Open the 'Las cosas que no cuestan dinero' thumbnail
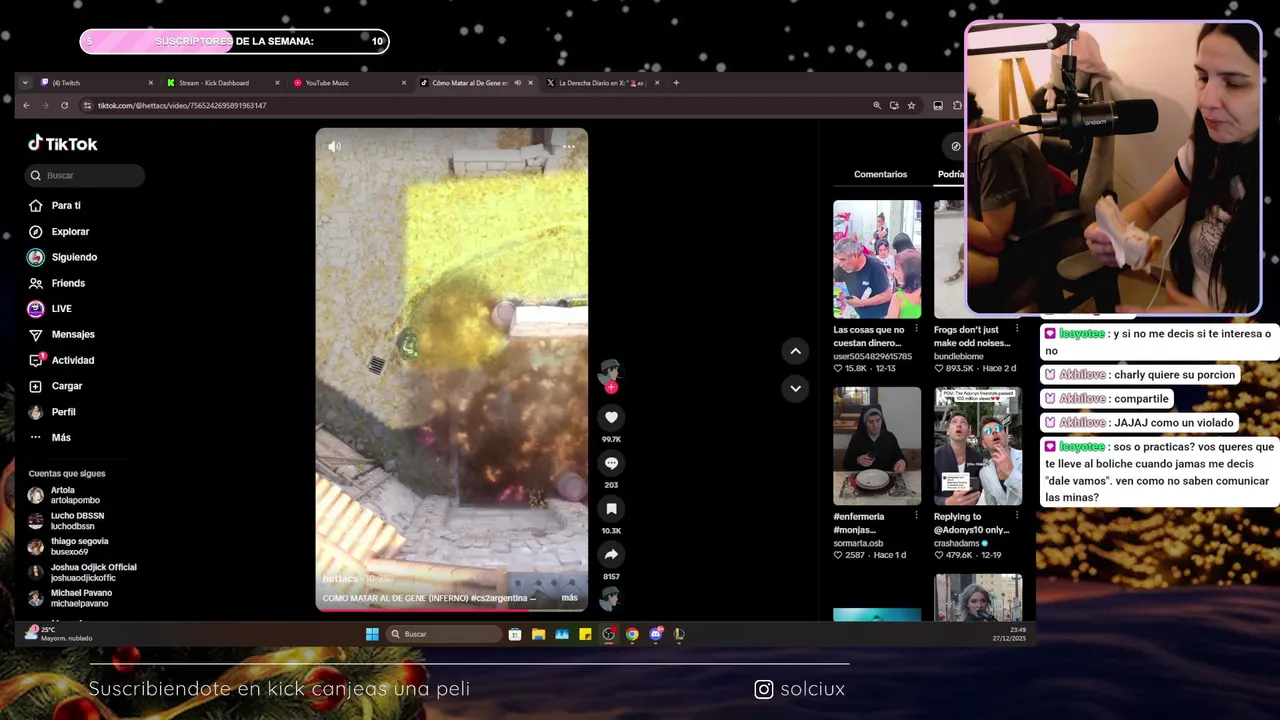 point(877,259)
